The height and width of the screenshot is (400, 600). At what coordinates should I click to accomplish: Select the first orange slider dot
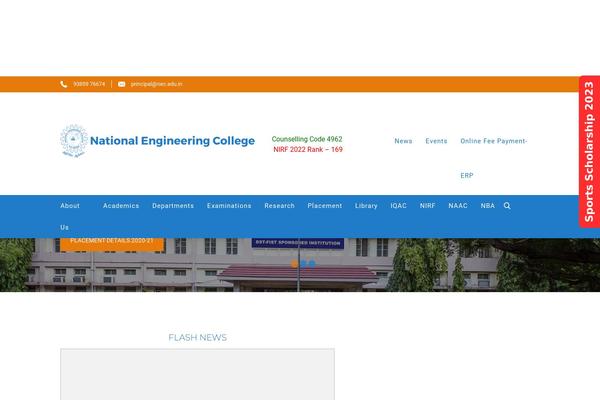point(294,263)
